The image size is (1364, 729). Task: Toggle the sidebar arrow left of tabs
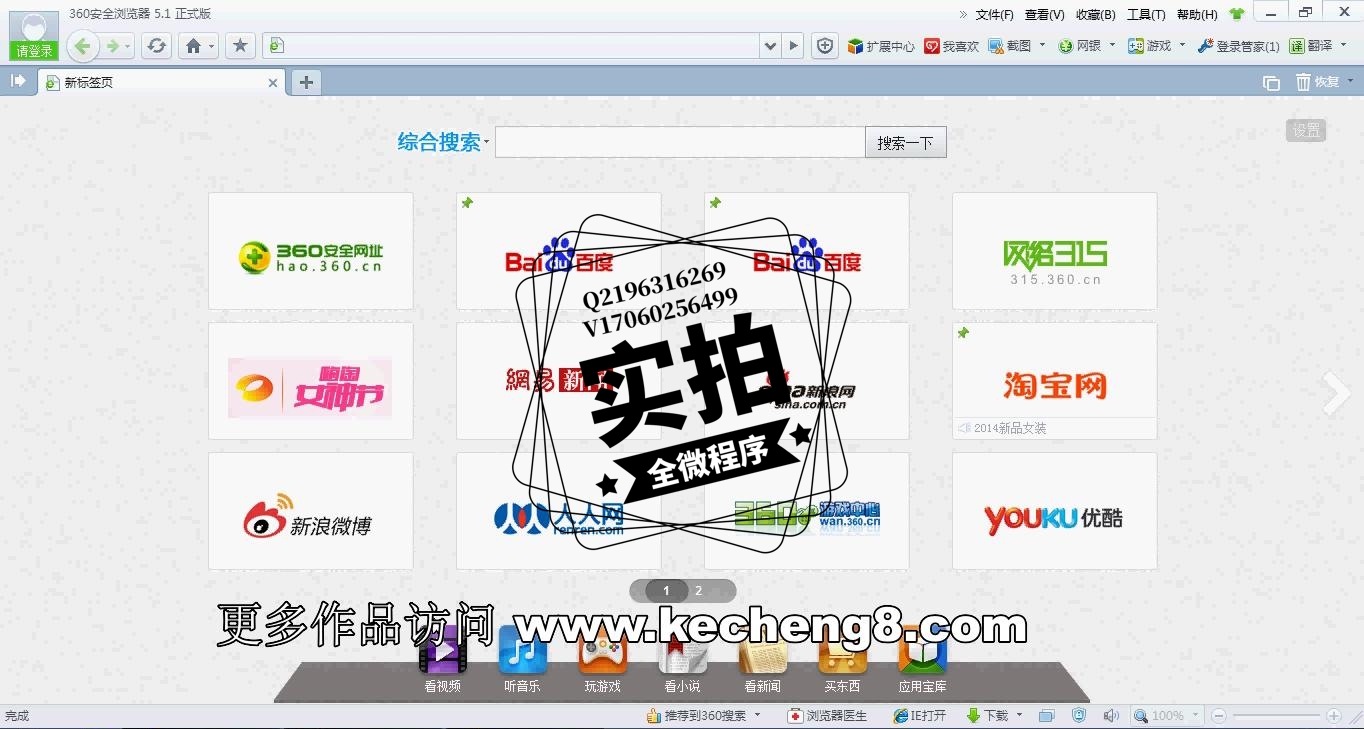click(x=18, y=81)
